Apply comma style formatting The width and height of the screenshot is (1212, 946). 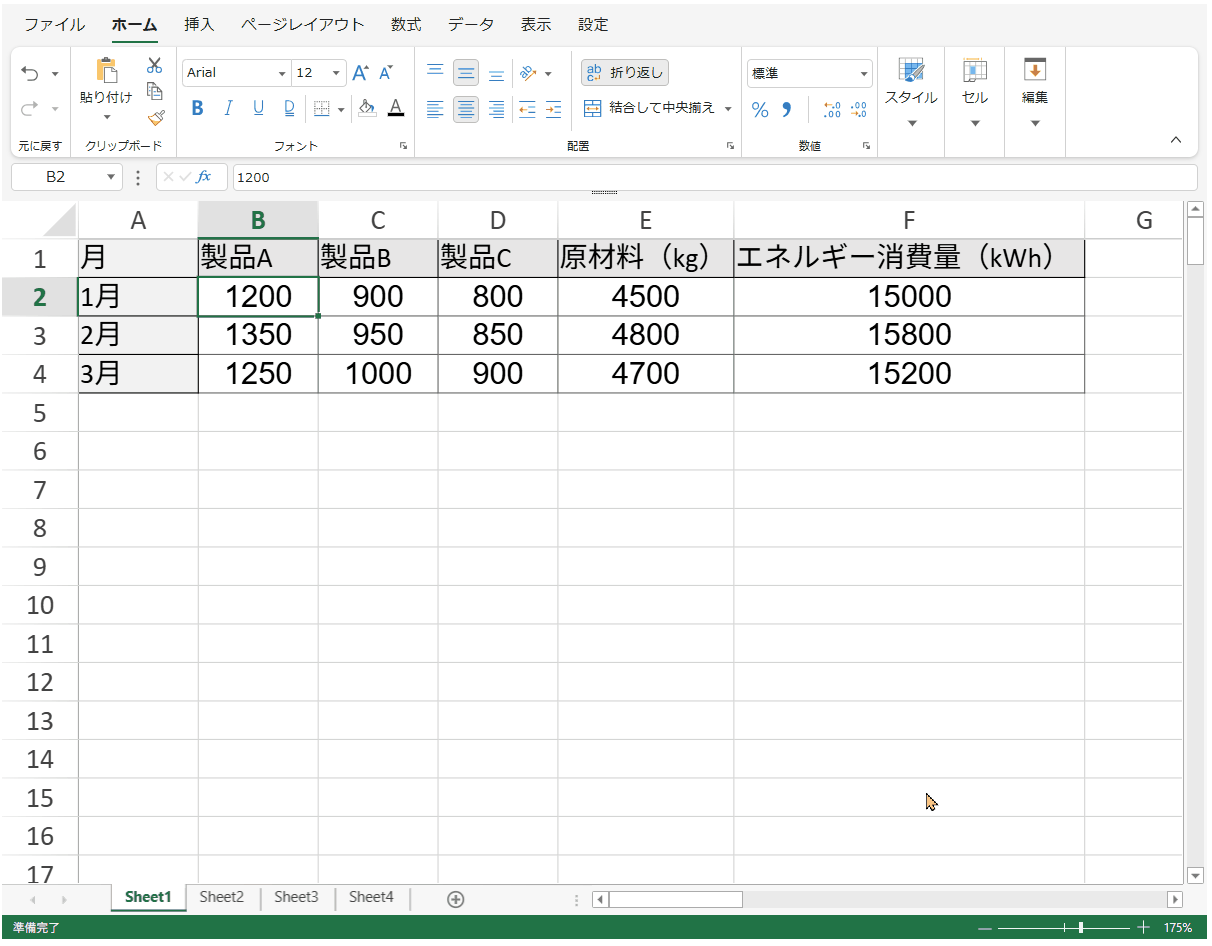787,110
